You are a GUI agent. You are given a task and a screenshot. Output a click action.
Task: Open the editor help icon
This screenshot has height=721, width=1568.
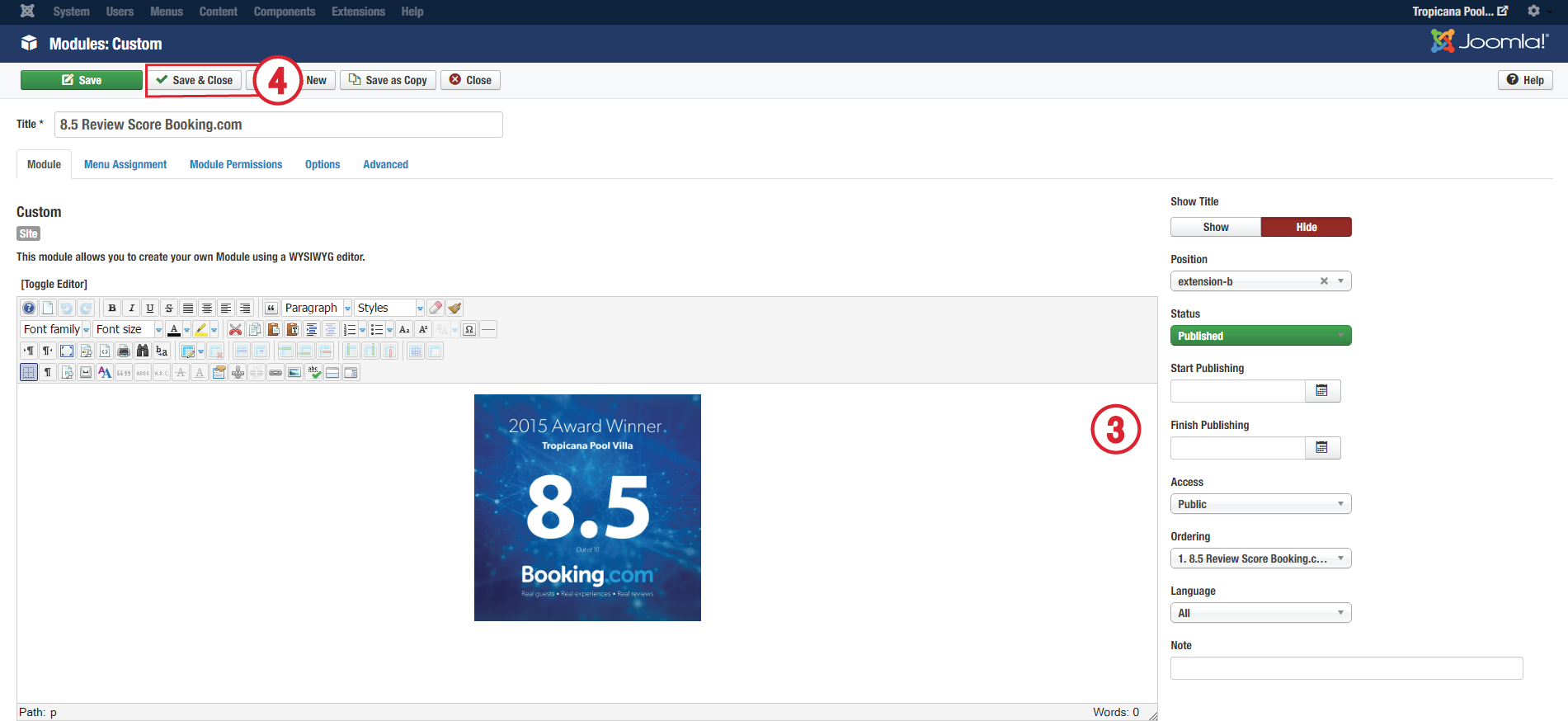point(29,308)
